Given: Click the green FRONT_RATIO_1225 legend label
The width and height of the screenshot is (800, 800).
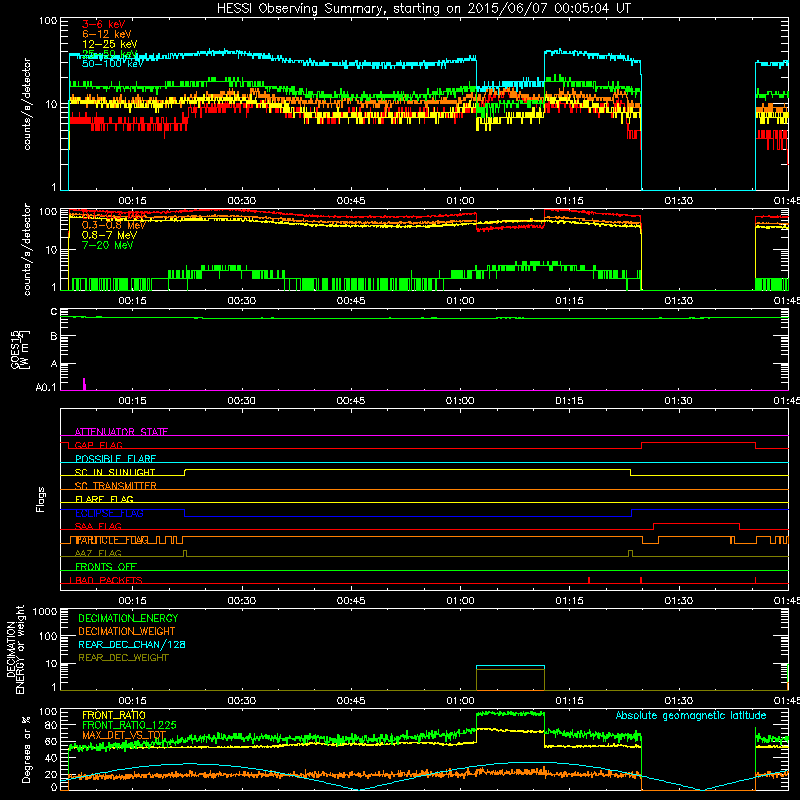Looking at the screenshot, I should tap(129, 725).
